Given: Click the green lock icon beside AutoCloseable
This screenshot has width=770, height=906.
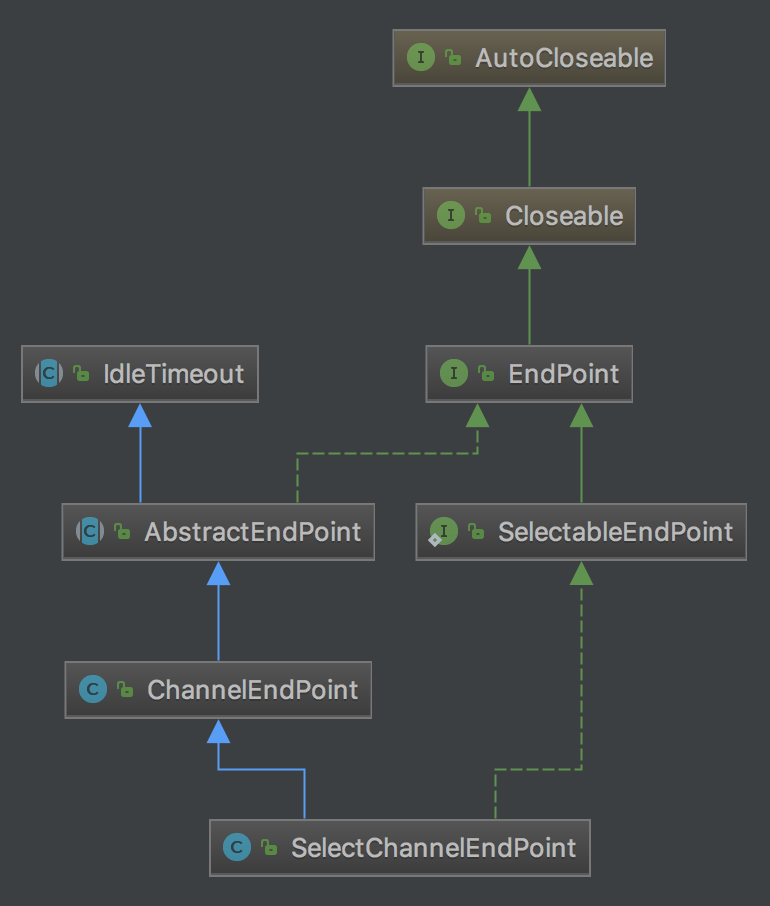Looking at the screenshot, I should [x=453, y=59].
